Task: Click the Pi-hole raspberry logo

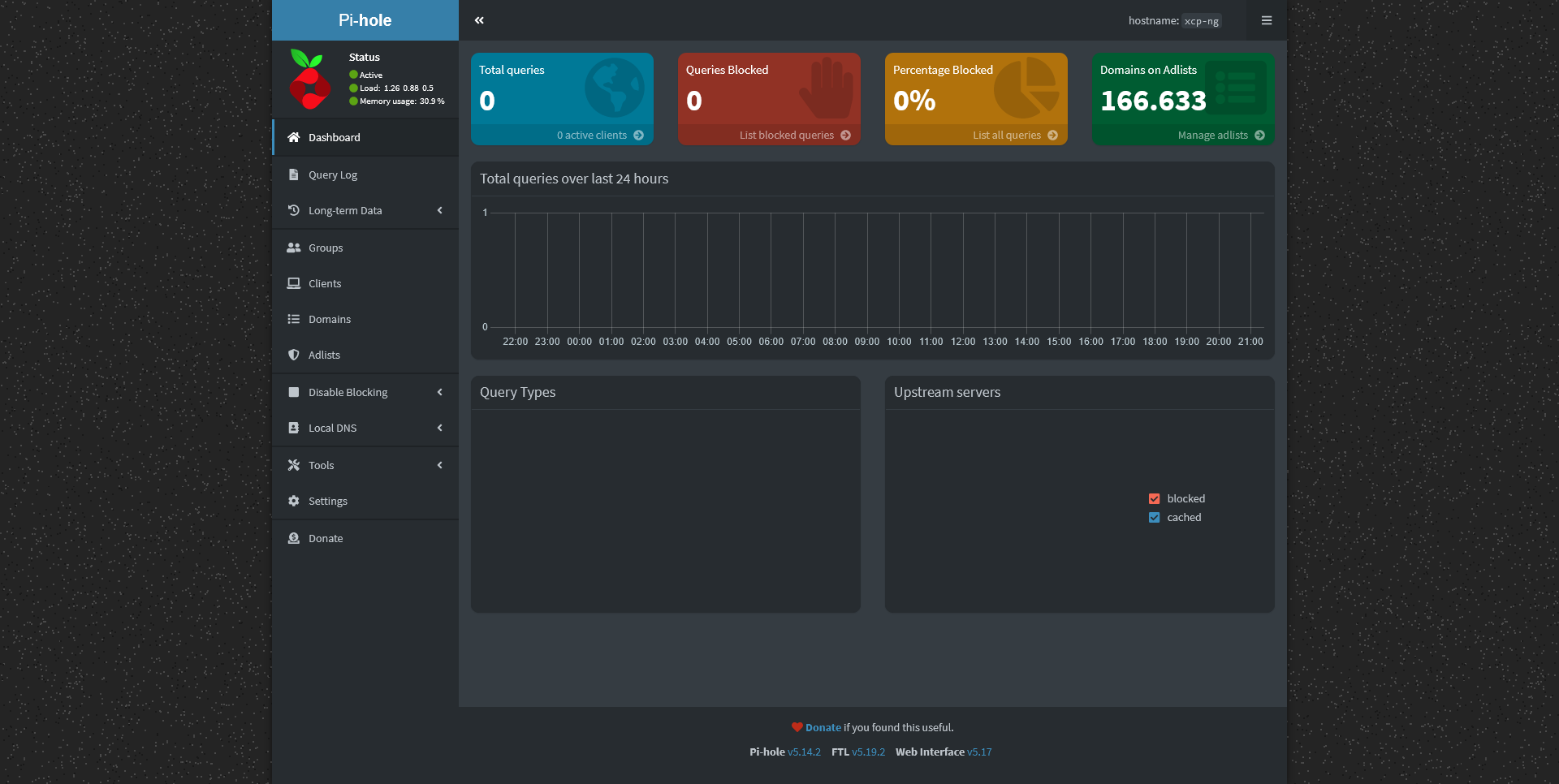Action: 309,79
